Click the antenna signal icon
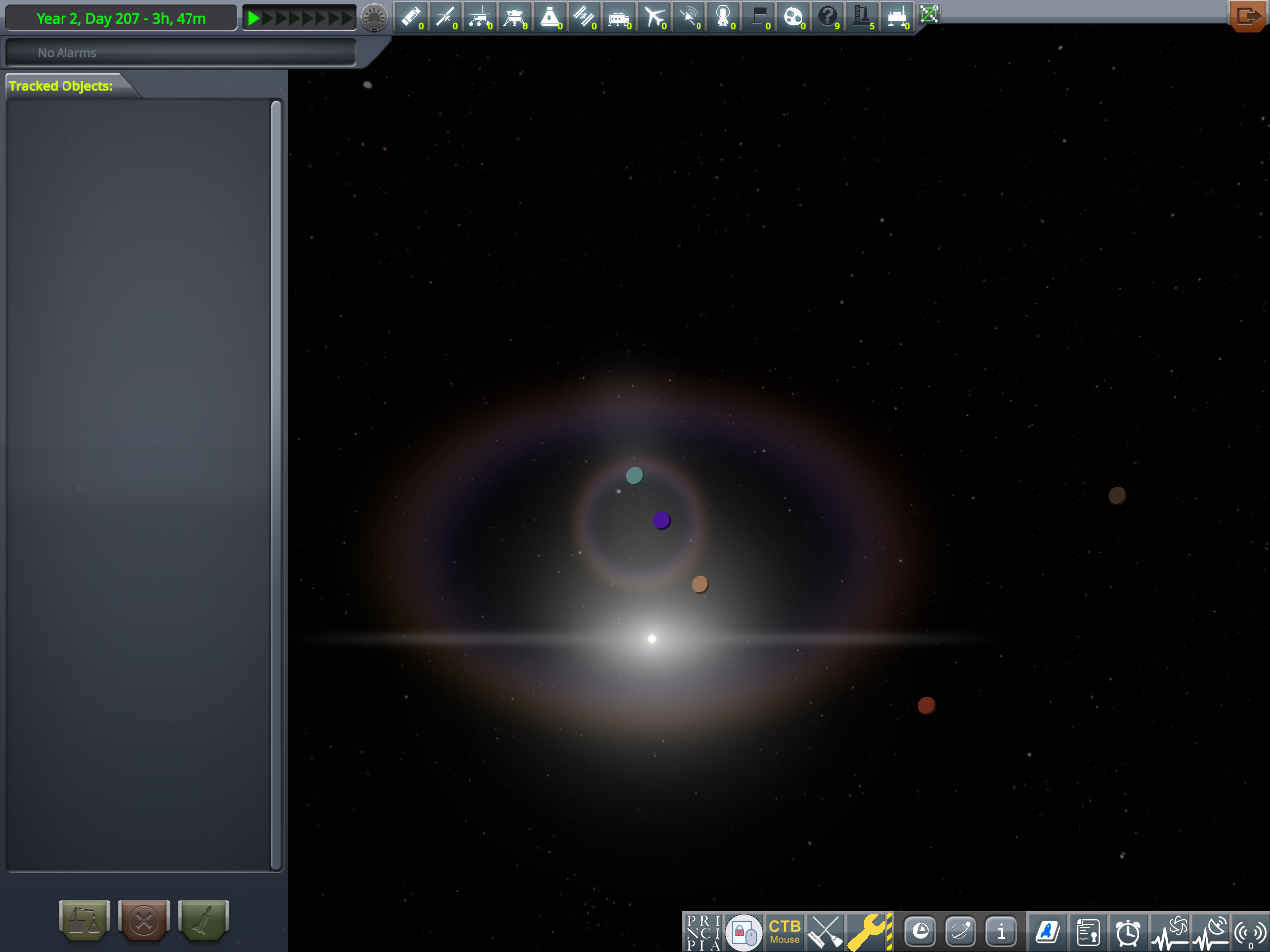1270x952 pixels. (x=1250, y=932)
